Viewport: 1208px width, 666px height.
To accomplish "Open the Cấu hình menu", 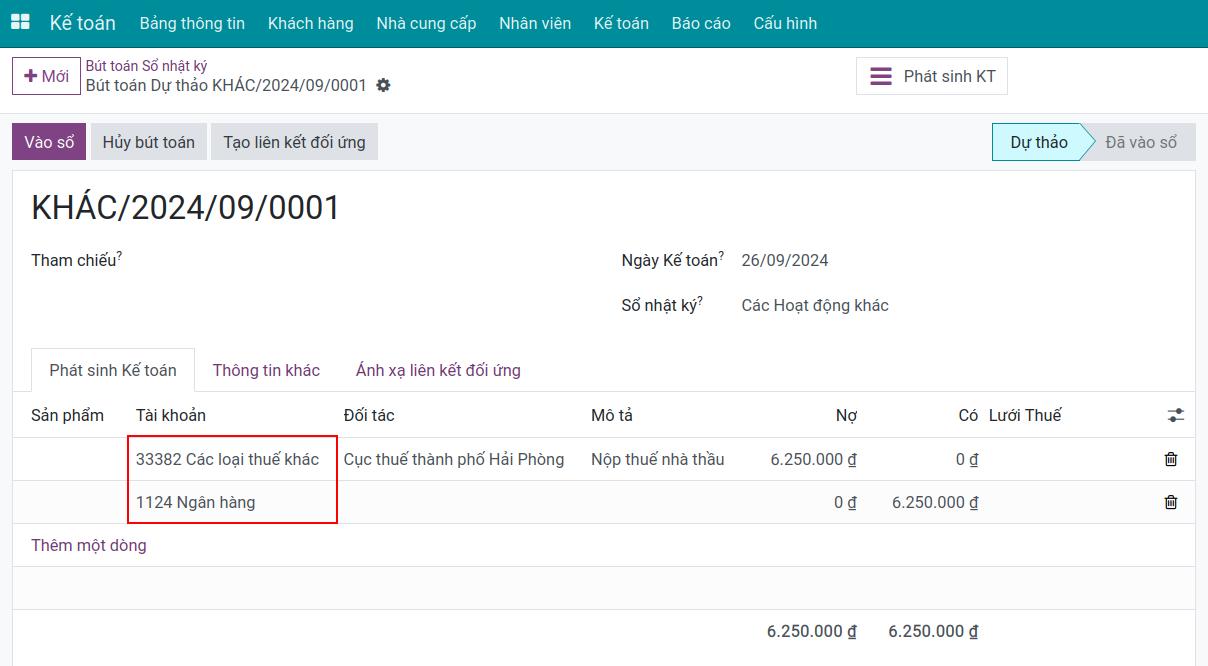I will coord(785,23).
